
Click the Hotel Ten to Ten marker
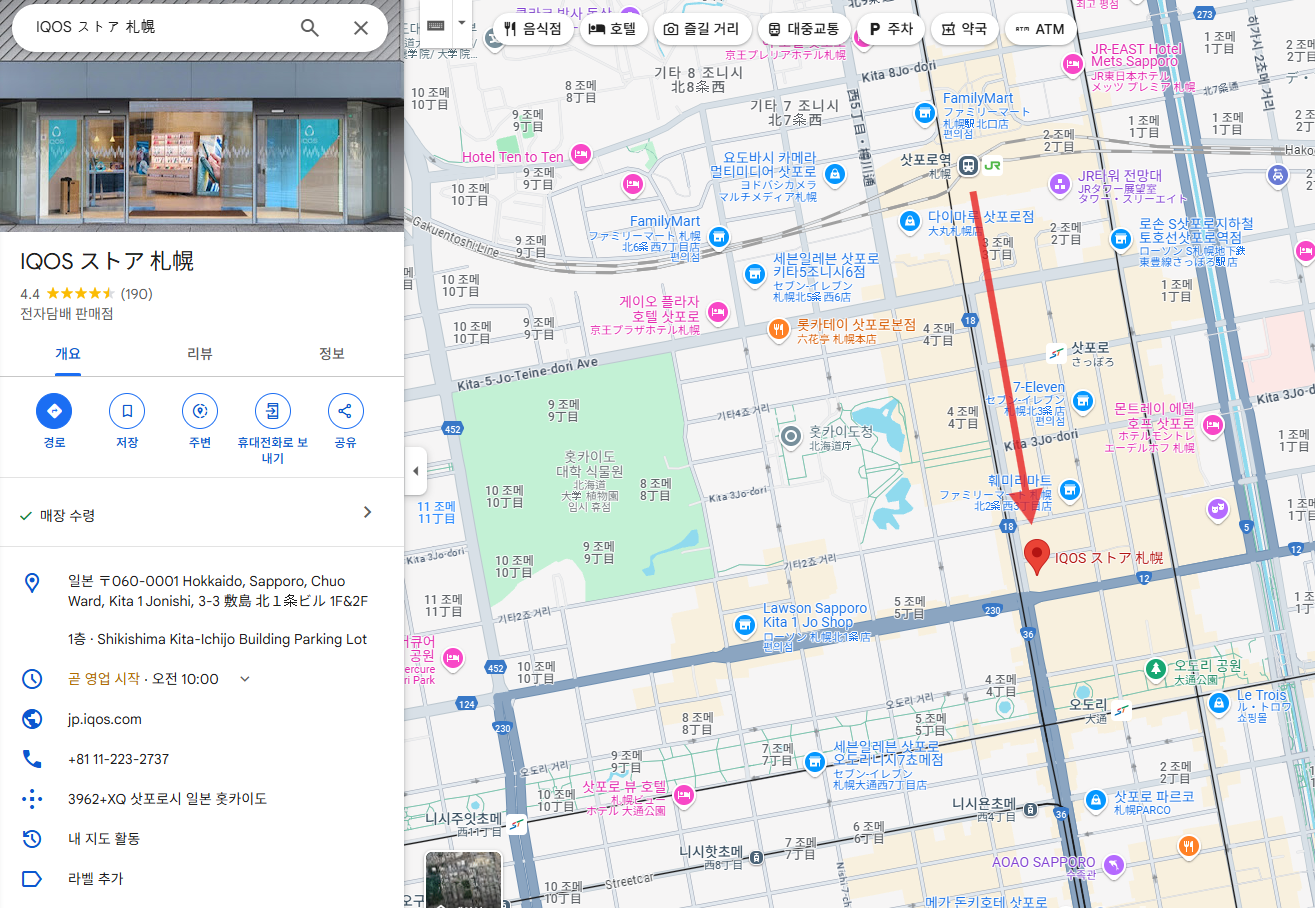click(579, 156)
